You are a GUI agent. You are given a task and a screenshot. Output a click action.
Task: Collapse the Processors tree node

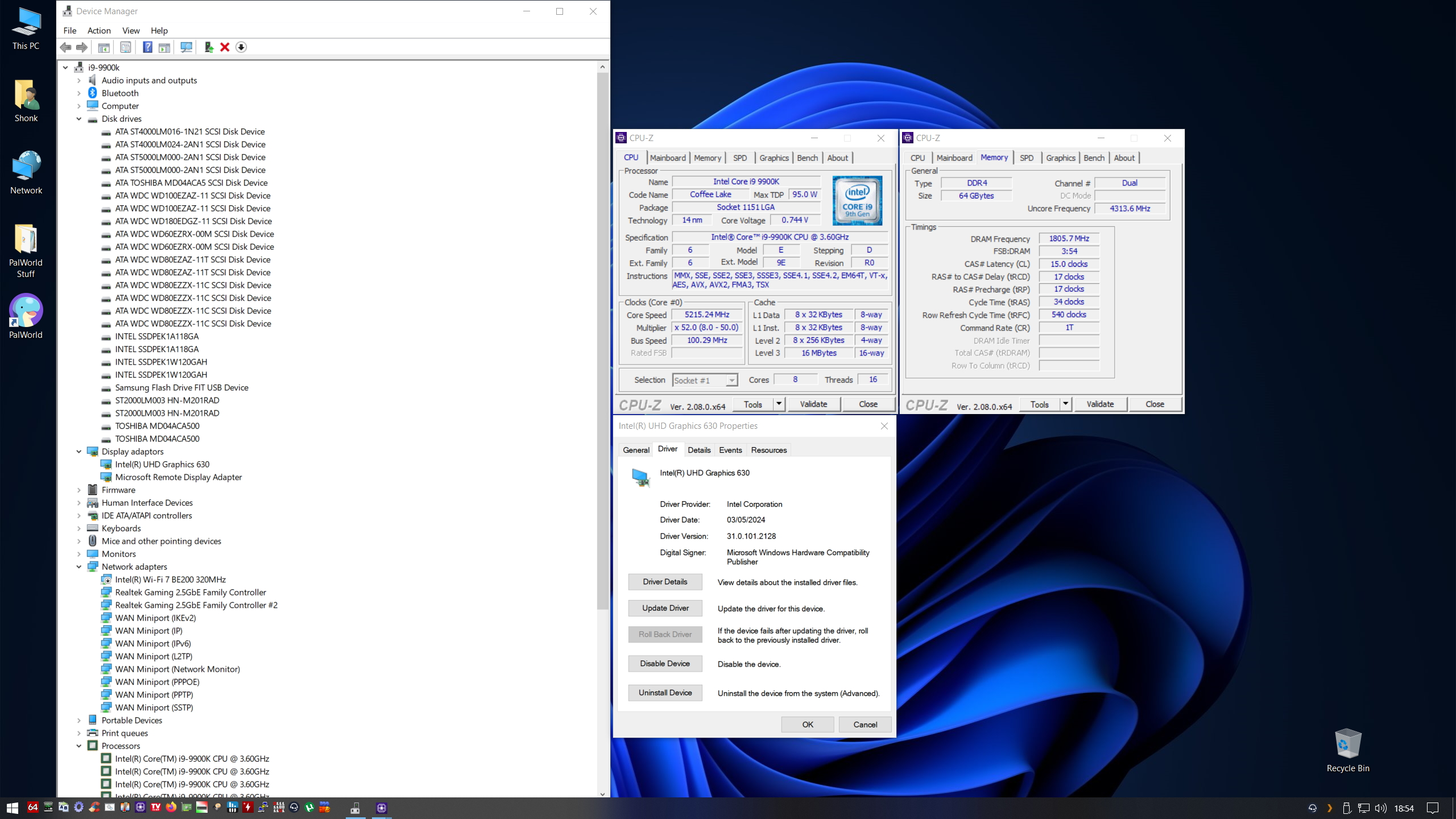(x=79, y=746)
